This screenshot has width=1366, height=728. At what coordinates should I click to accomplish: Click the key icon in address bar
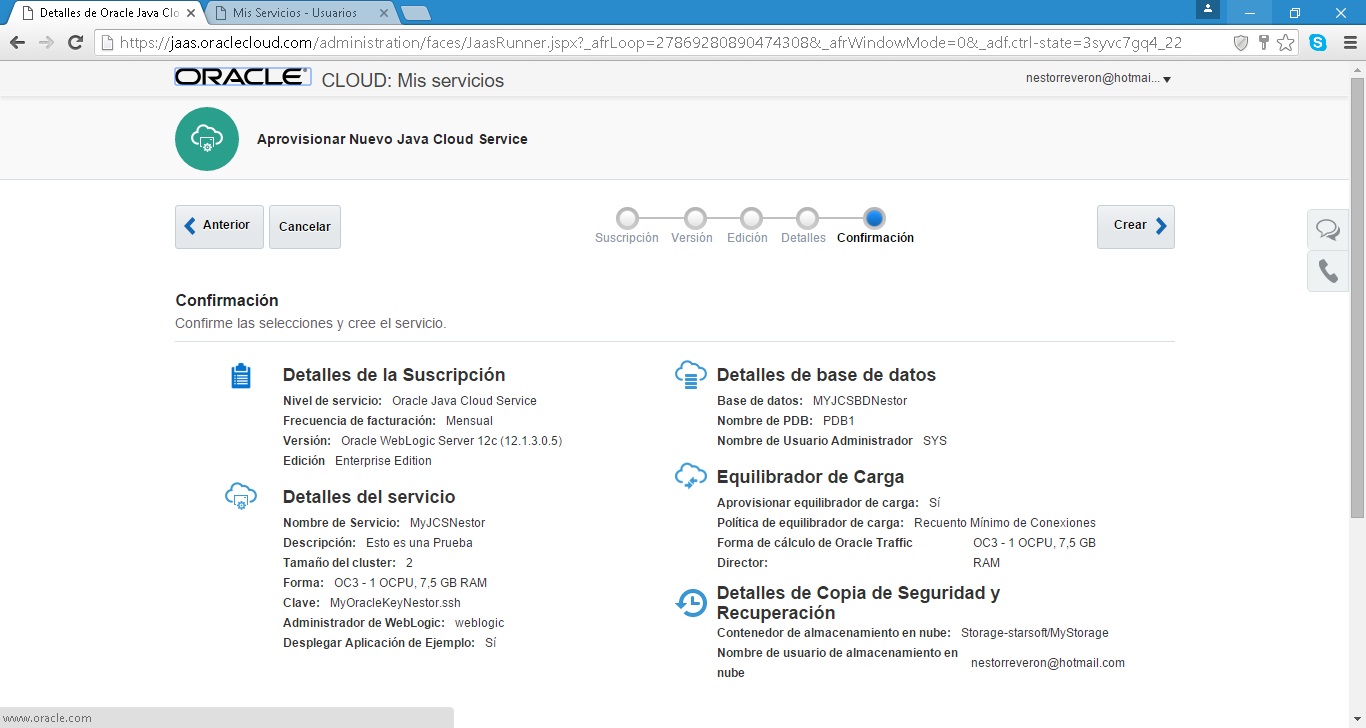tap(1264, 43)
